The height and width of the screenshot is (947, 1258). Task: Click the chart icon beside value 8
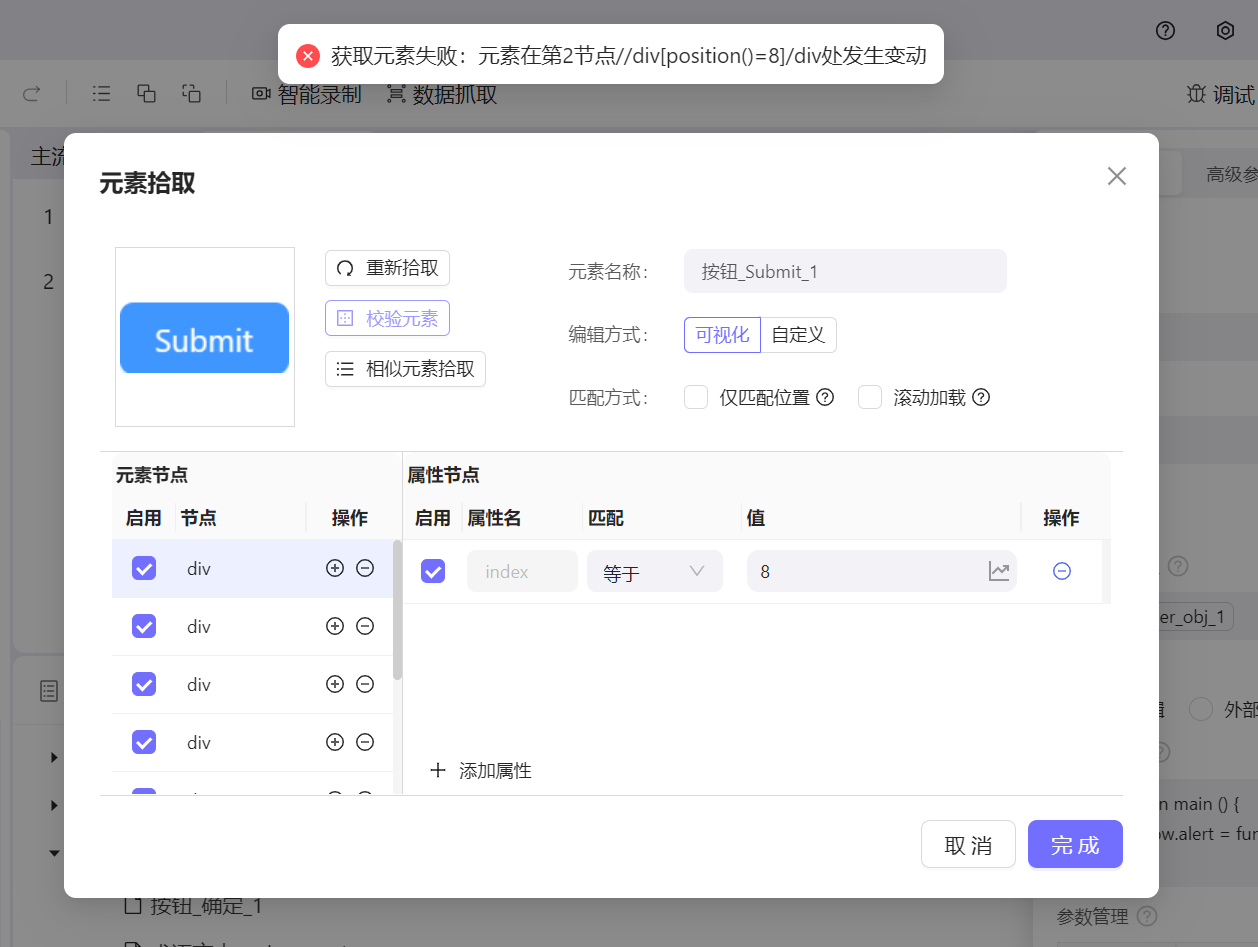coord(1000,570)
